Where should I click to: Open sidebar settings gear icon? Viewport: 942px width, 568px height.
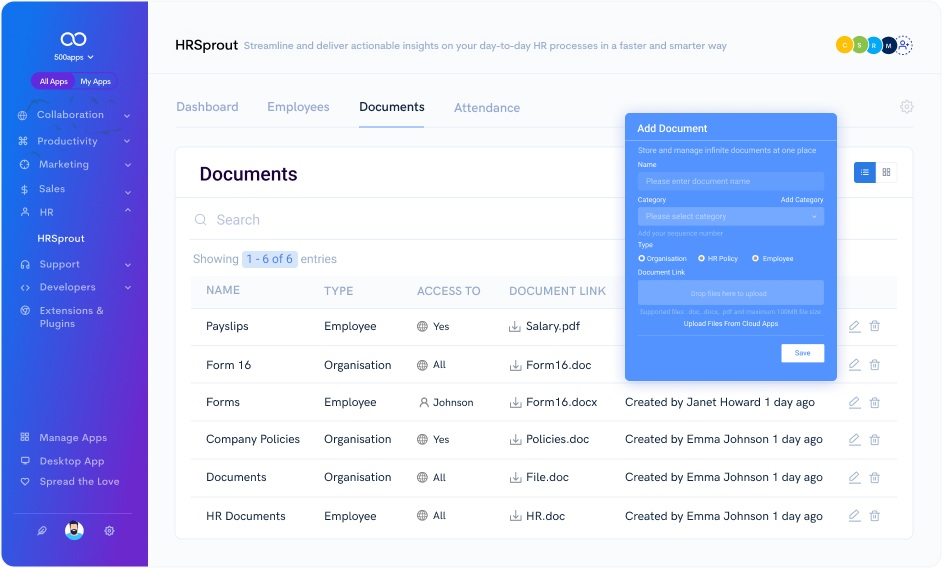click(x=109, y=531)
